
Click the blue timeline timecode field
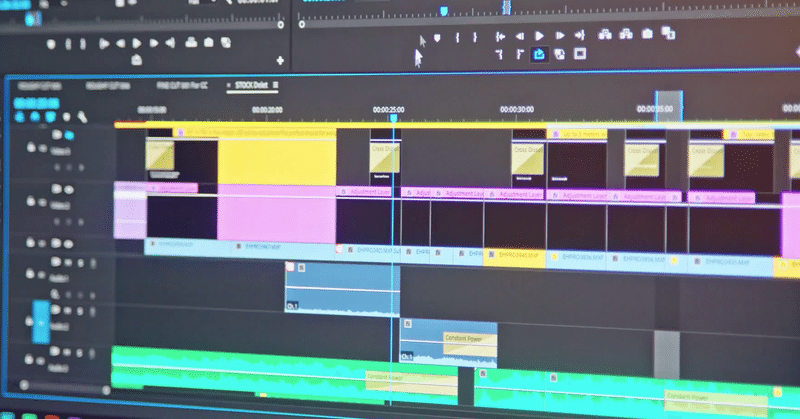tap(37, 103)
